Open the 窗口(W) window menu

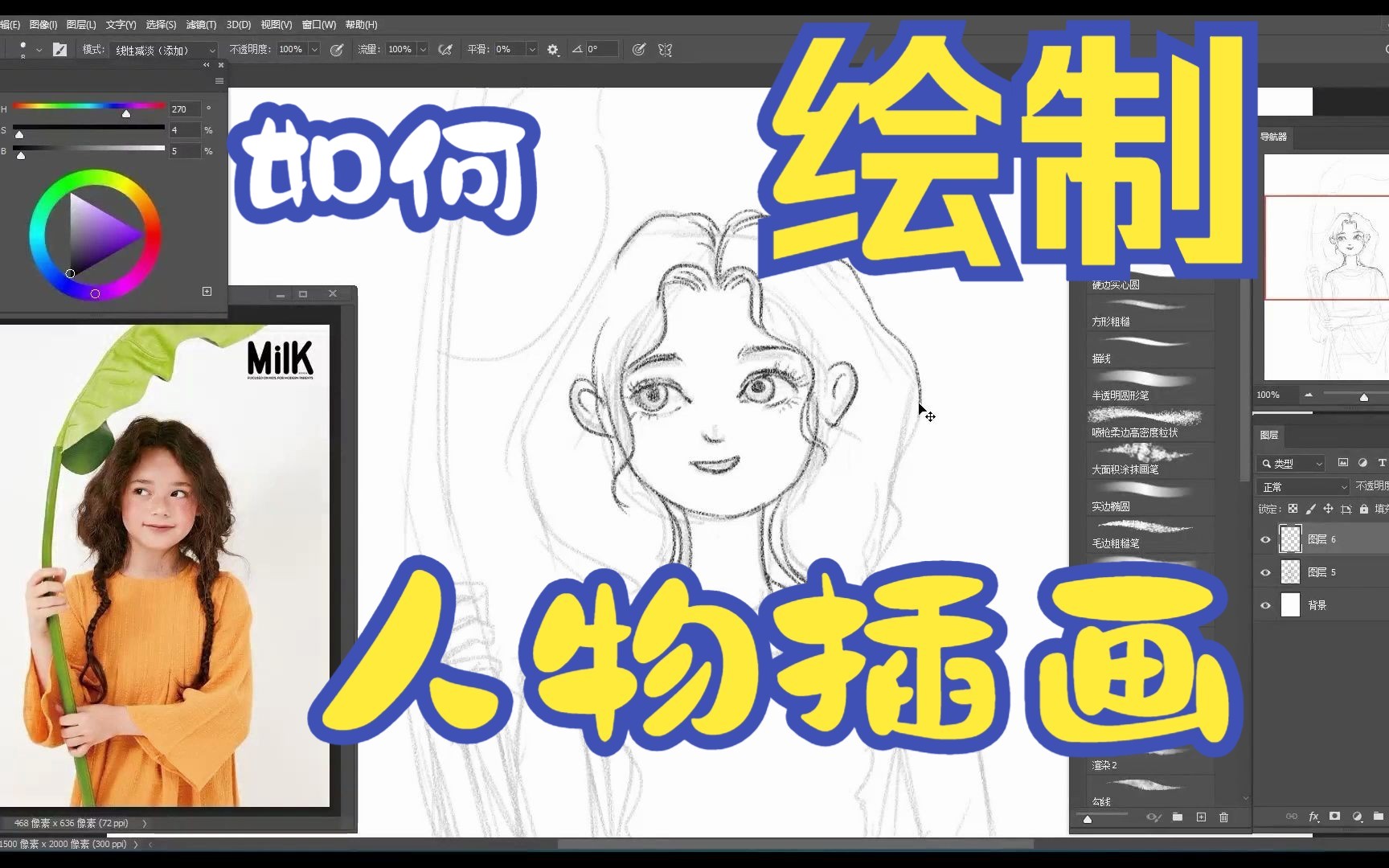(318, 24)
